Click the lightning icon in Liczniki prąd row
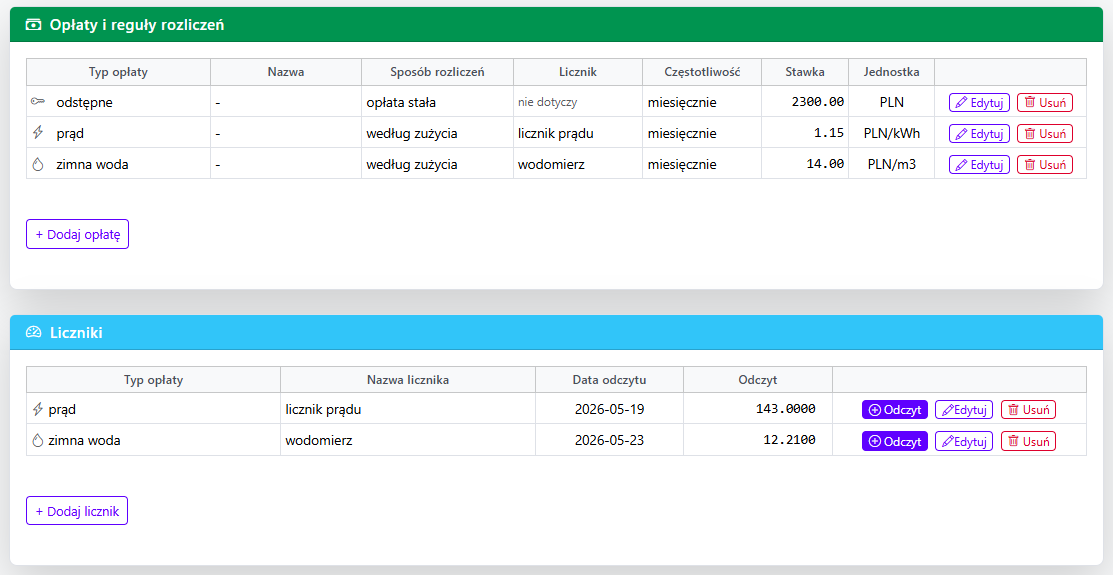 point(38,409)
